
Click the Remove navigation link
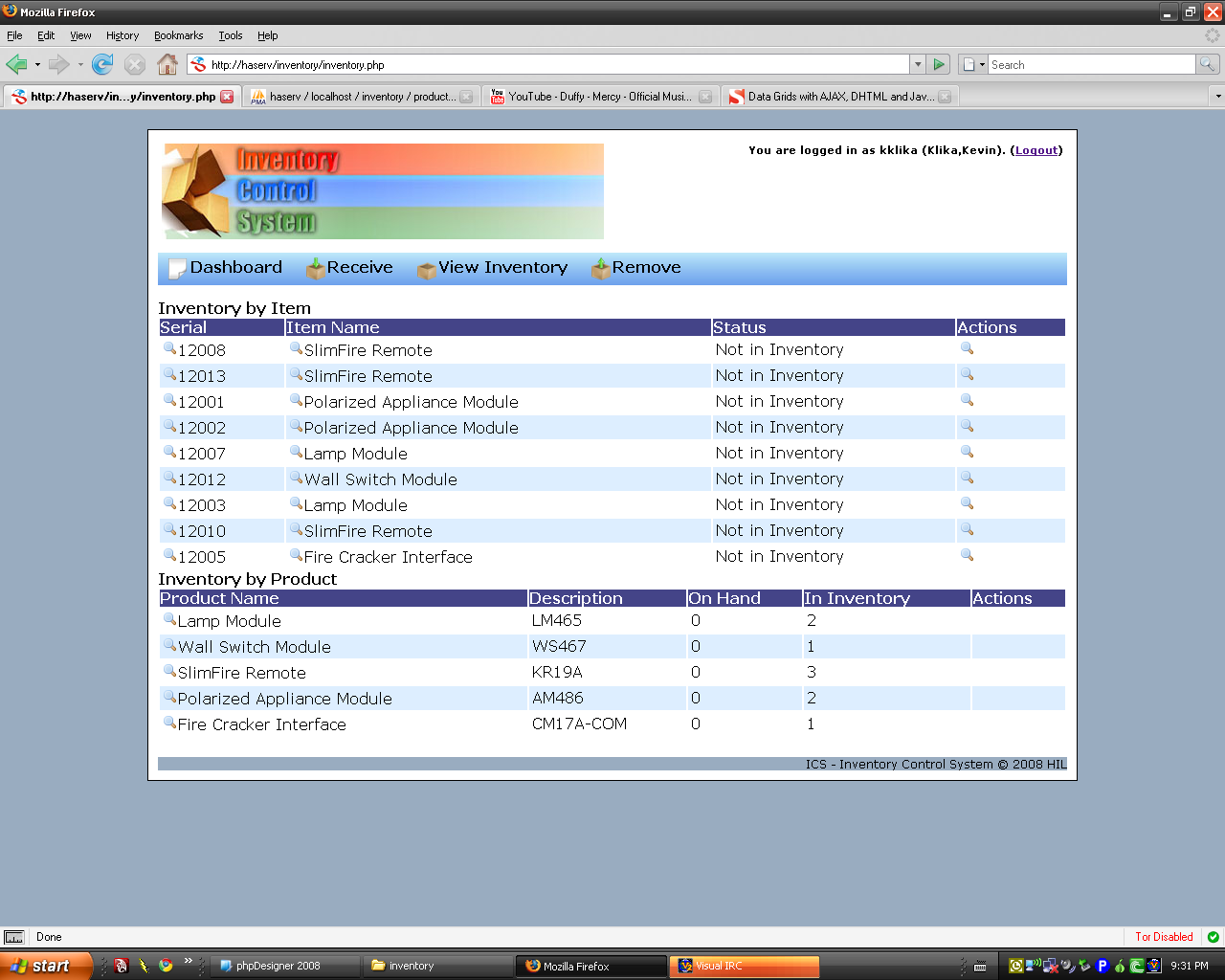646,268
